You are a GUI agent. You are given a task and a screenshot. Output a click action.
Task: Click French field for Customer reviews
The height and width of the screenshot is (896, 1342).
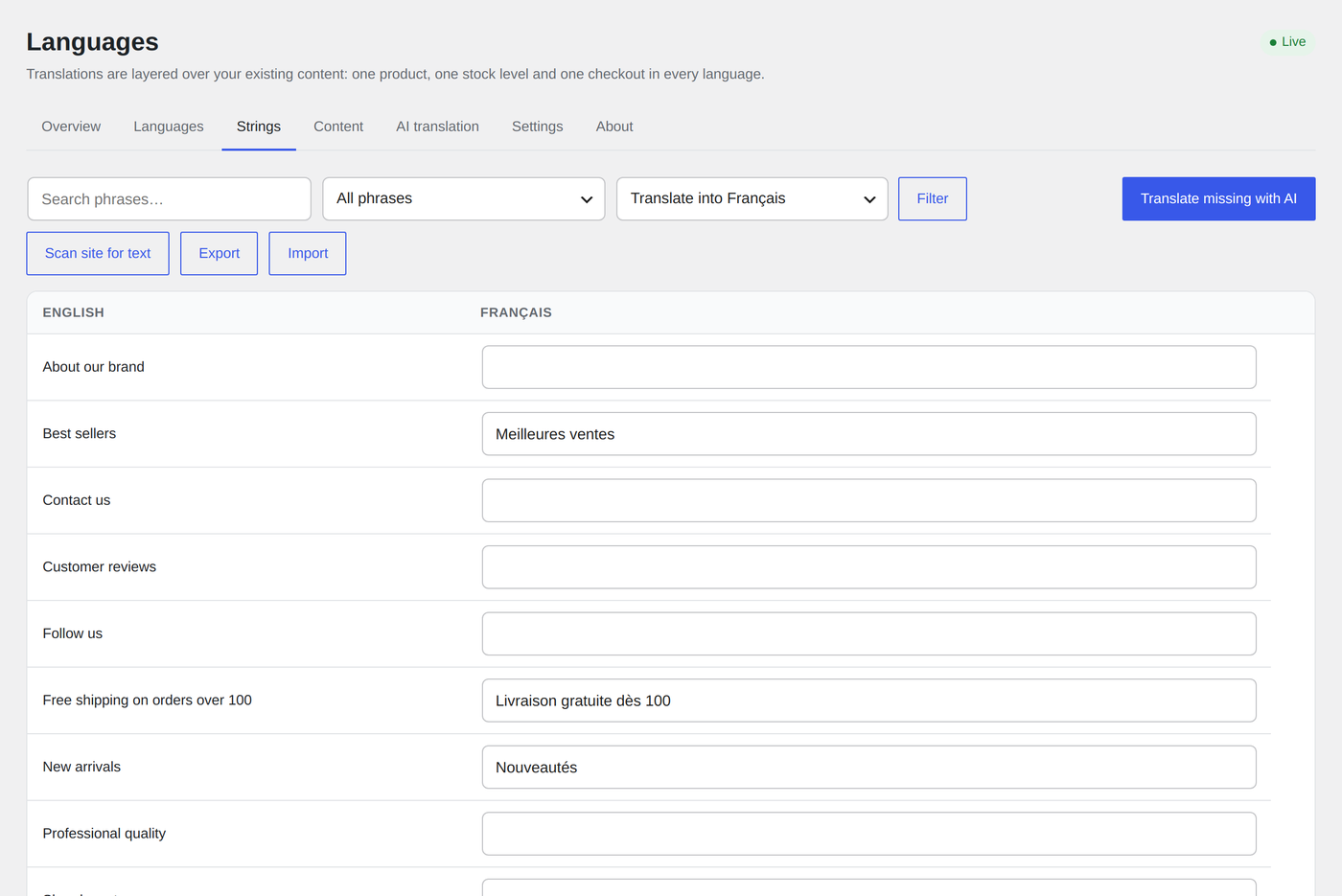pos(868,567)
